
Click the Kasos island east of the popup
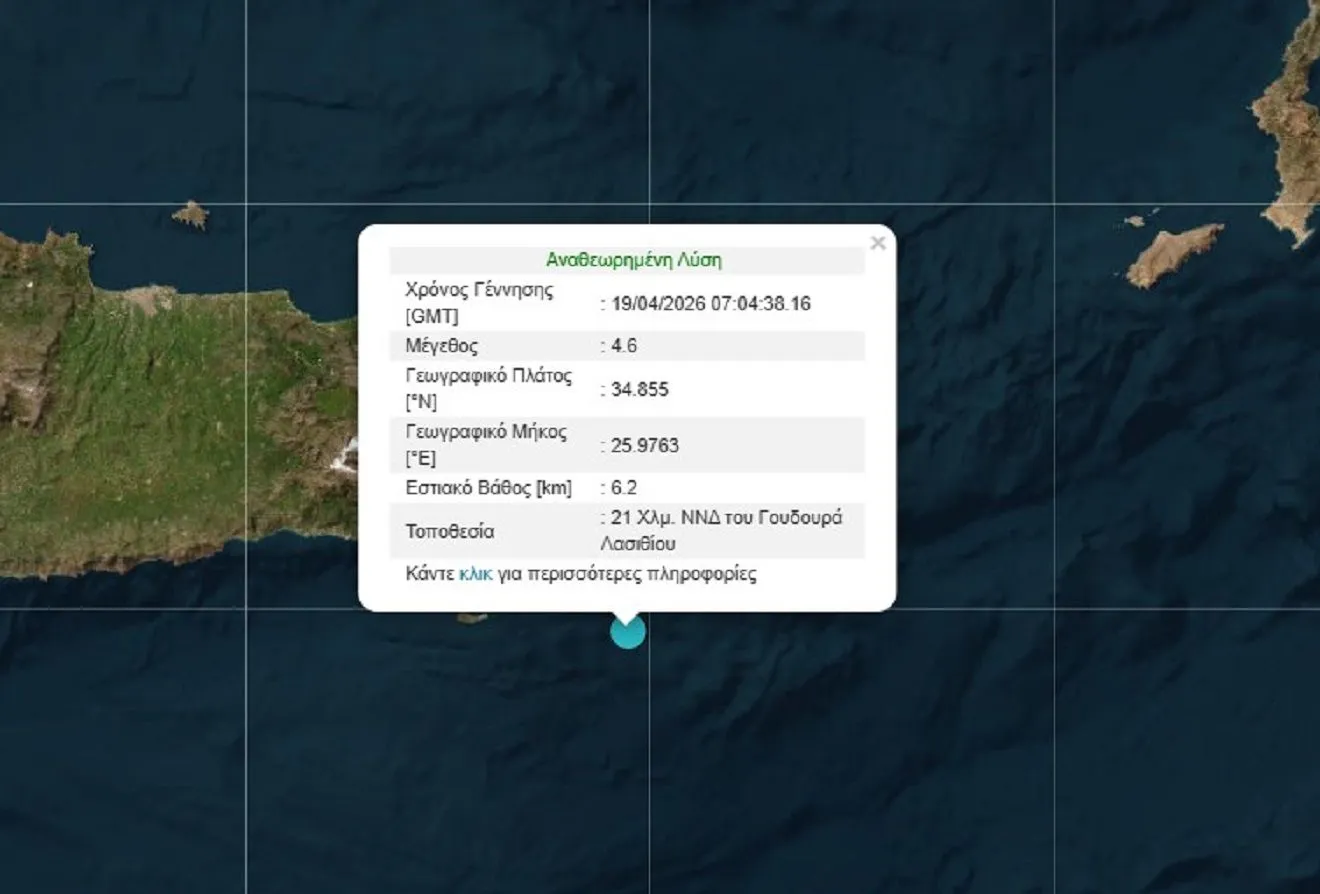pyautogui.click(x=1175, y=253)
